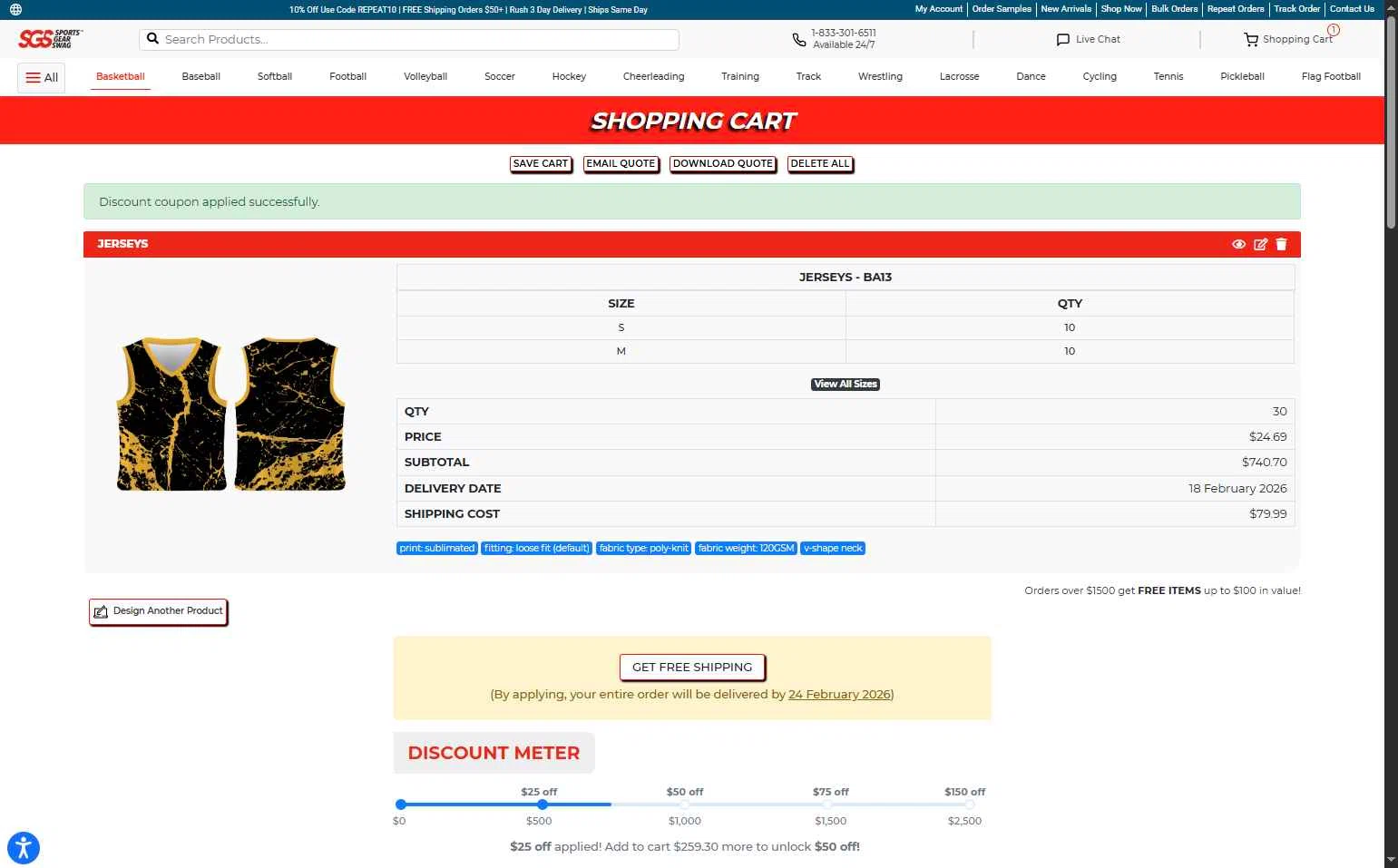Edit the jerseys item pencil icon
This screenshot has height=868, width=1398.
[x=1260, y=244]
